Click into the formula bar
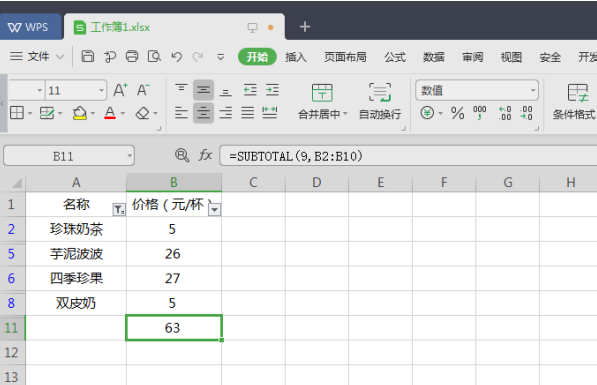The image size is (597, 385). point(408,156)
